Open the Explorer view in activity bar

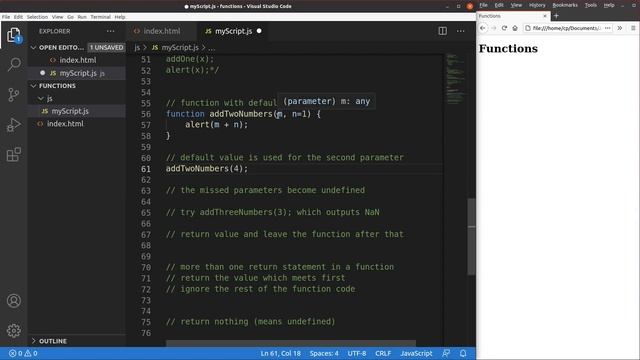click(x=13, y=35)
